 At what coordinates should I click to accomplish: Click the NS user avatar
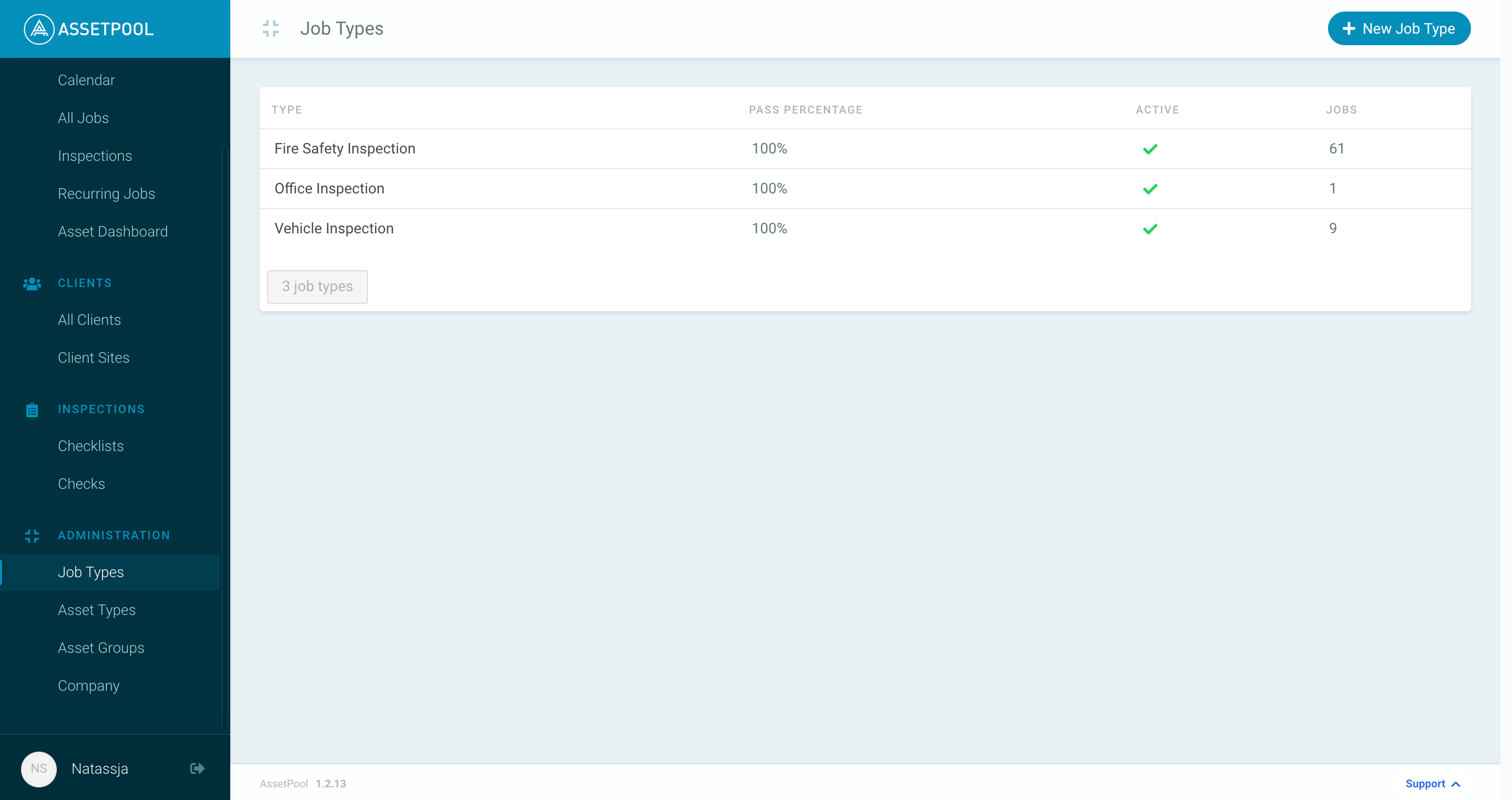39,768
